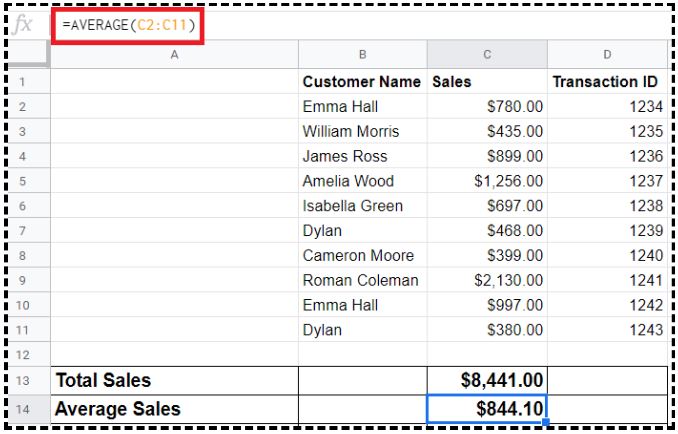This screenshot has width=678, height=434.
Task: Click the Customer Name header cell
Action: [x=362, y=82]
